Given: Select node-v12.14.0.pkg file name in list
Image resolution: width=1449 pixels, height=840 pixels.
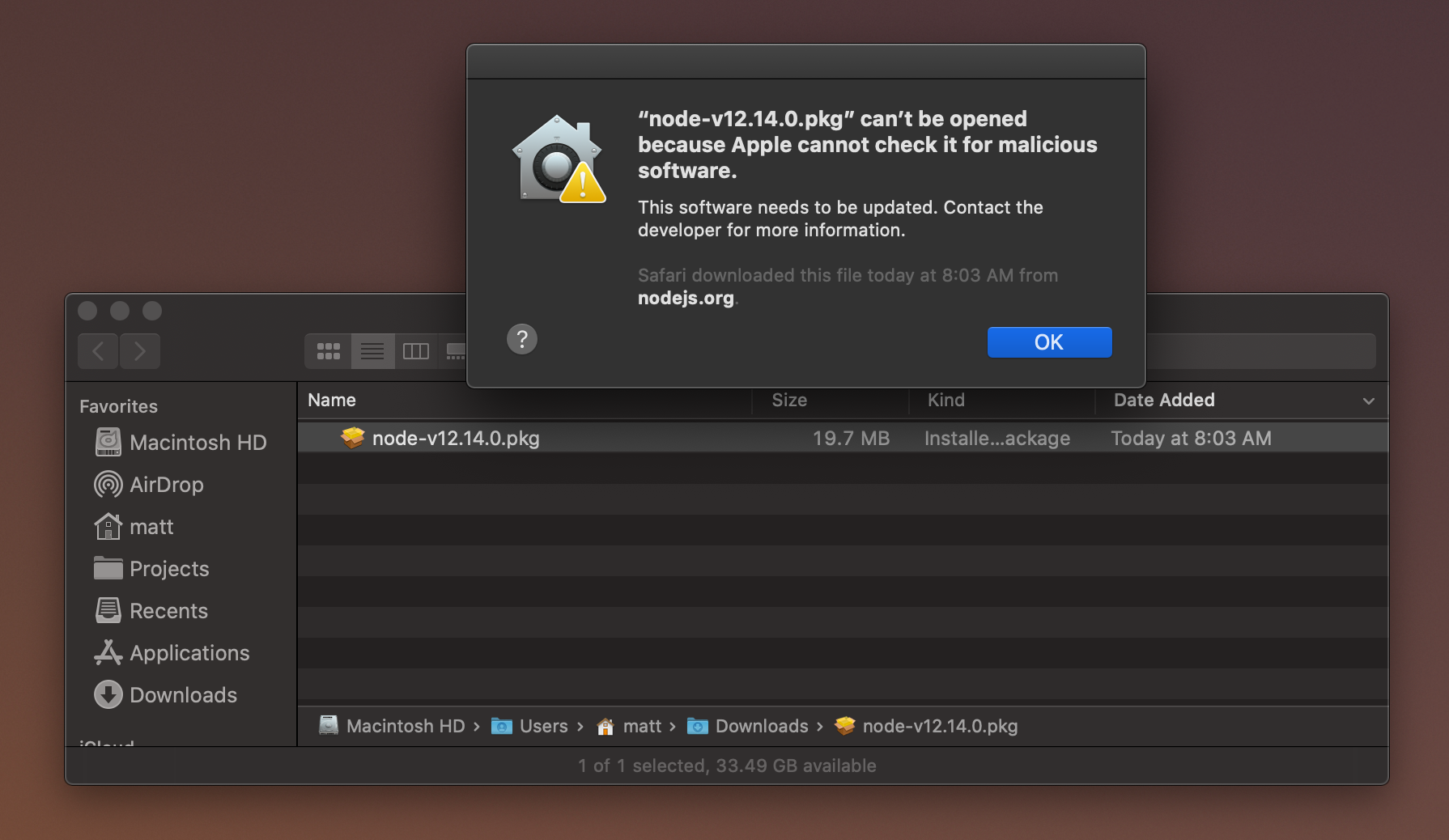Looking at the screenshot, I should point(456,439).
